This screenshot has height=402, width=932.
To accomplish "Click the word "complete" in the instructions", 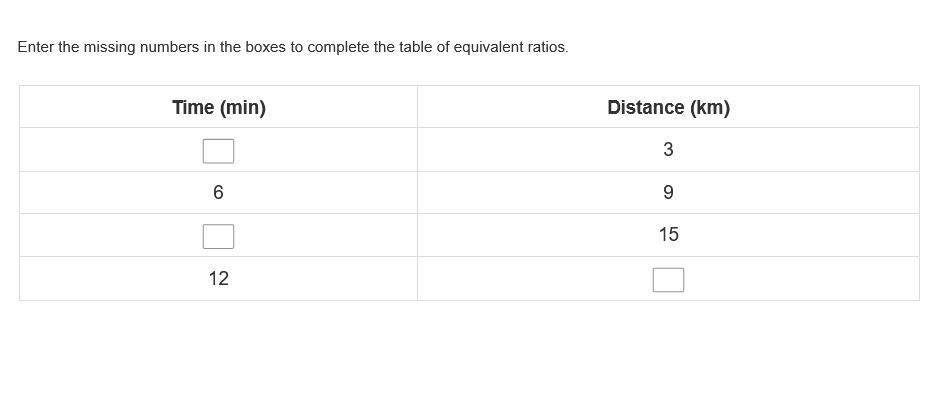I will click(338, 47).
